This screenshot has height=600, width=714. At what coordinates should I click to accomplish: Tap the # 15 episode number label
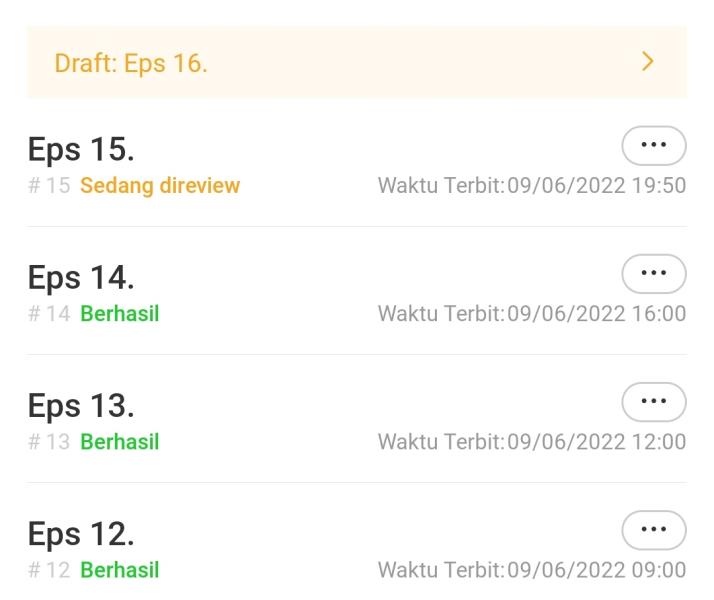(x=49, y=186)
